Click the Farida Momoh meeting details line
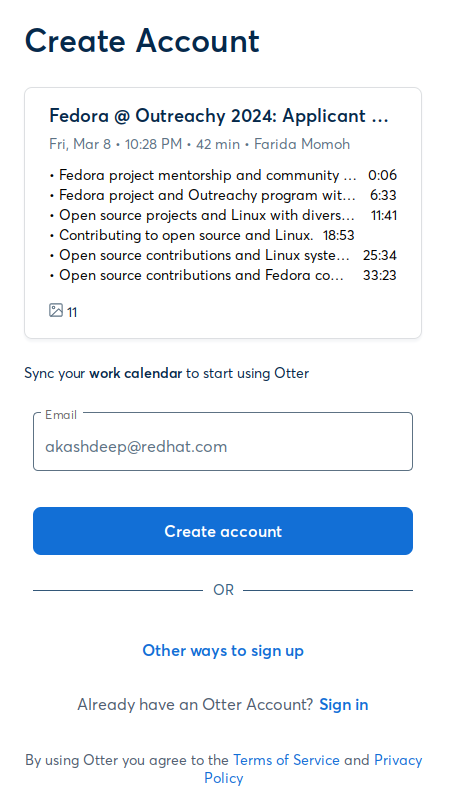 (x=200, y=144)
